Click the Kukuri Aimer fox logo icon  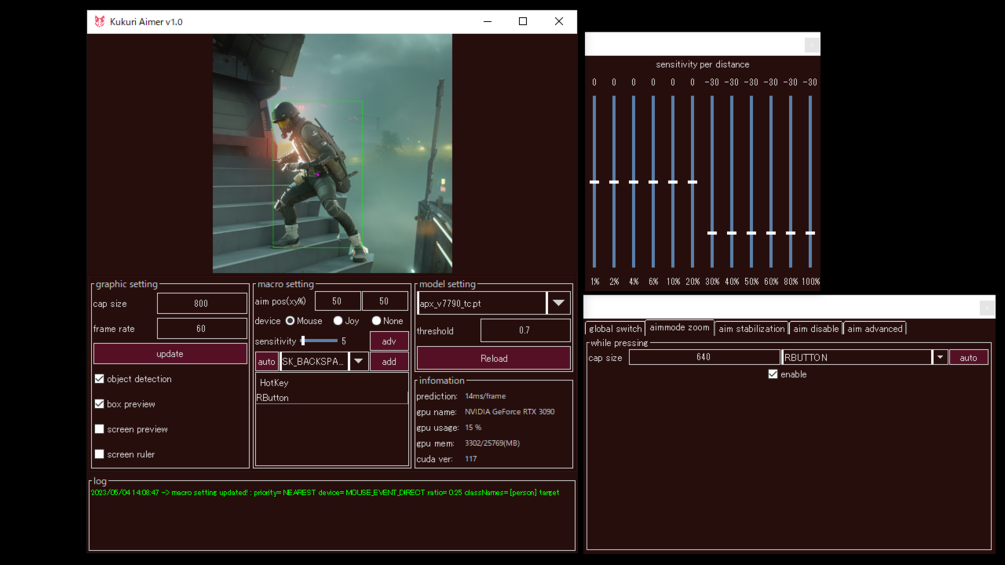tap(99, 21)
